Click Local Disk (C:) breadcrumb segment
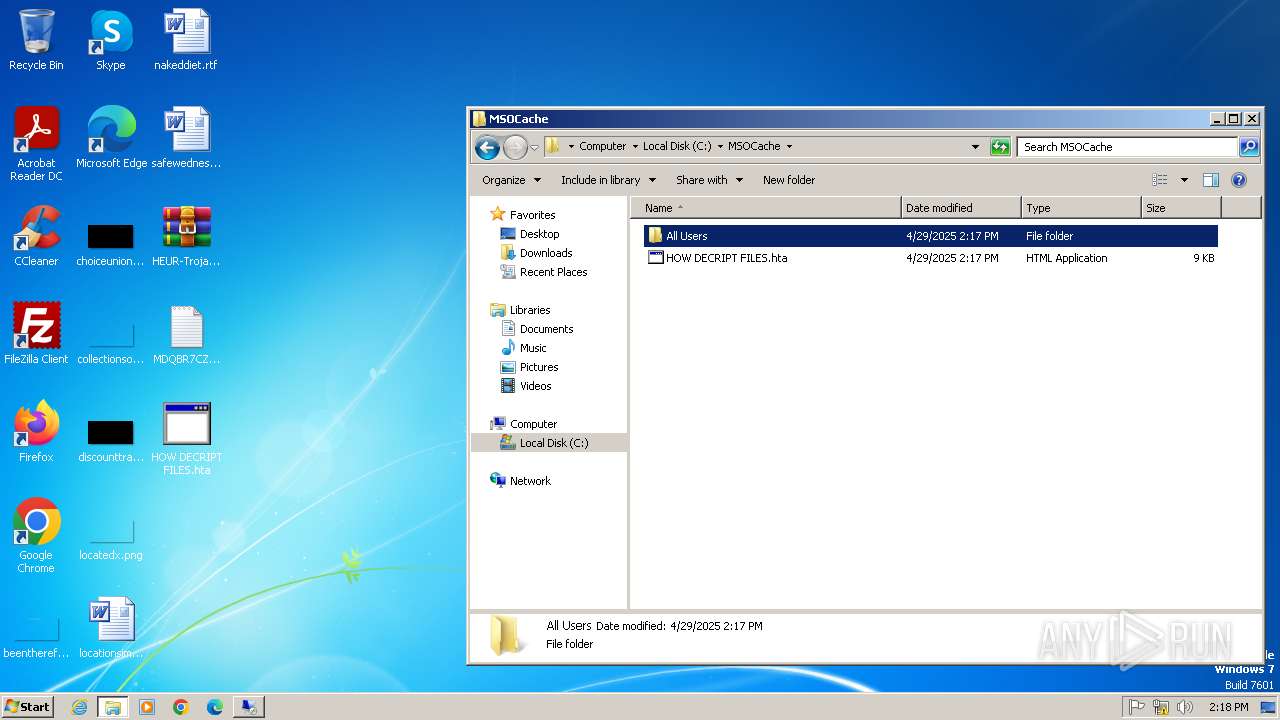Image resolution: width=1280 pixels, height=720 pixels. click(677, 146)
